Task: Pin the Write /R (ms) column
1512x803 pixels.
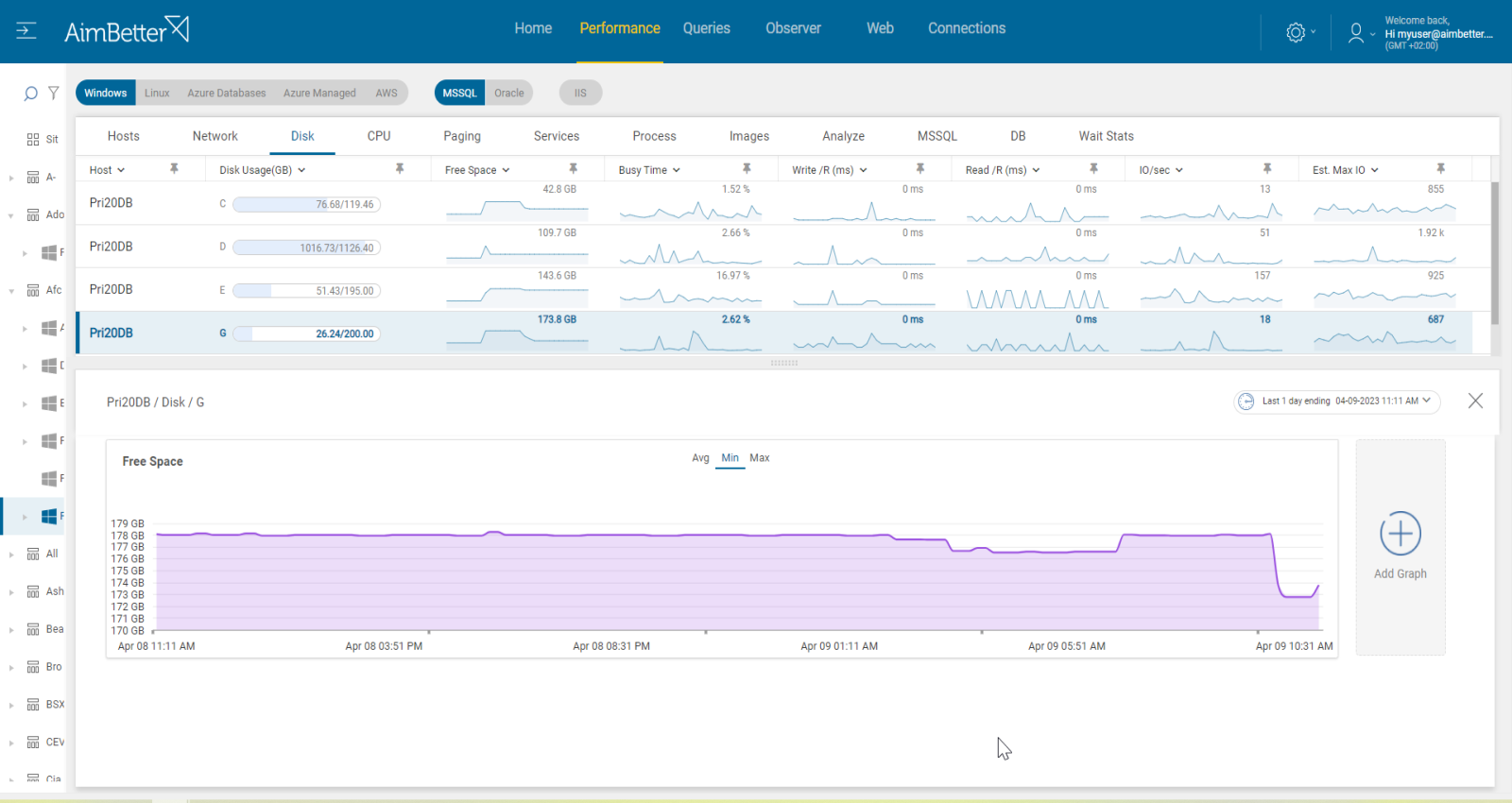Action: [919, 168]
